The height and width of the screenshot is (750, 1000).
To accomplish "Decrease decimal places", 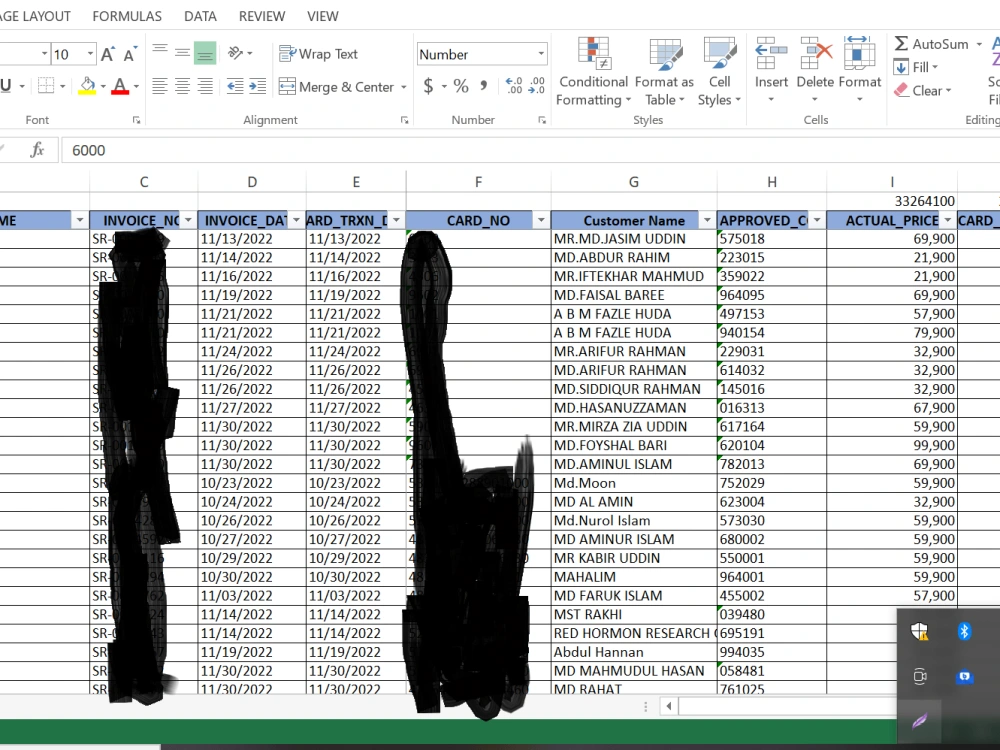I will pyautogui.click(x=537, y=85).
